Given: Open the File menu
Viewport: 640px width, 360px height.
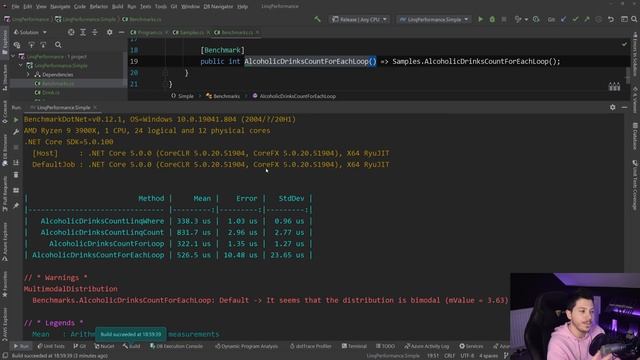Looking at the screenshot, I should click(x=16, y=7).
